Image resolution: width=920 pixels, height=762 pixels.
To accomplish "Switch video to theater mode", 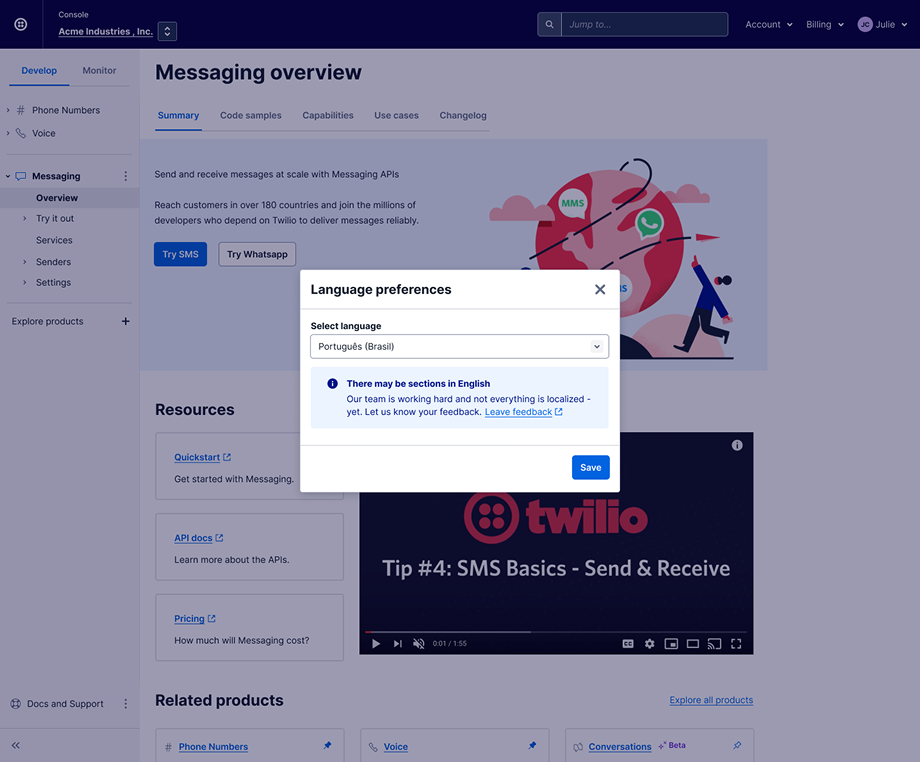I will click(x=693, y=644).
